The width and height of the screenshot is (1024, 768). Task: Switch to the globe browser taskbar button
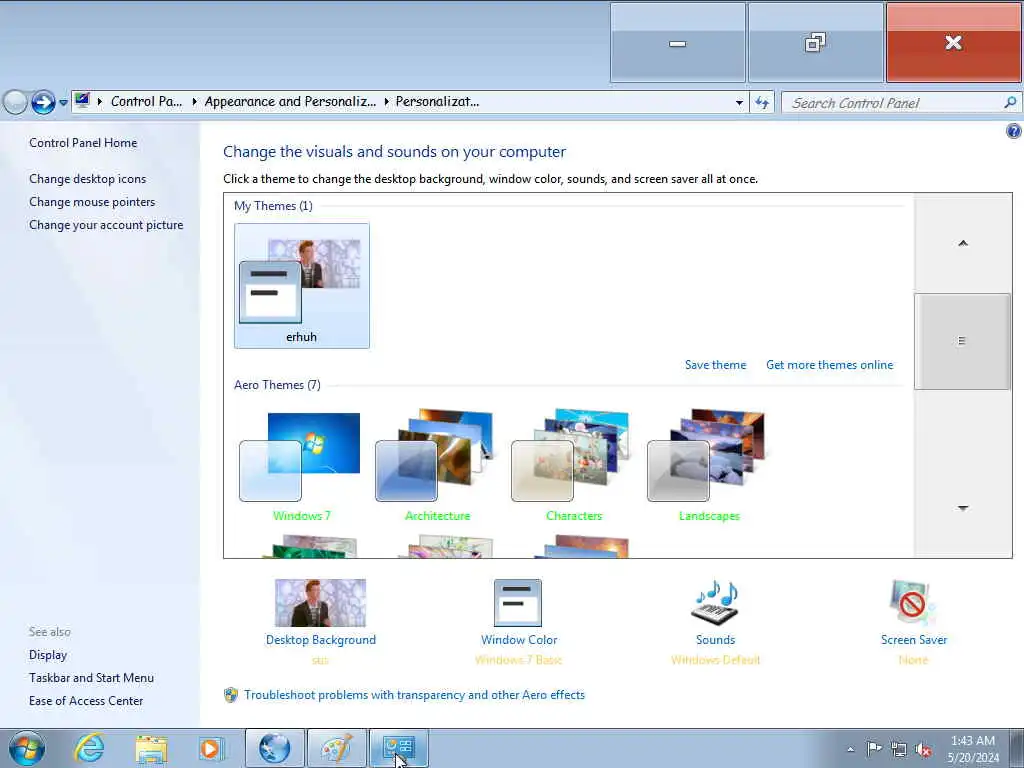[x=275, y=748]
